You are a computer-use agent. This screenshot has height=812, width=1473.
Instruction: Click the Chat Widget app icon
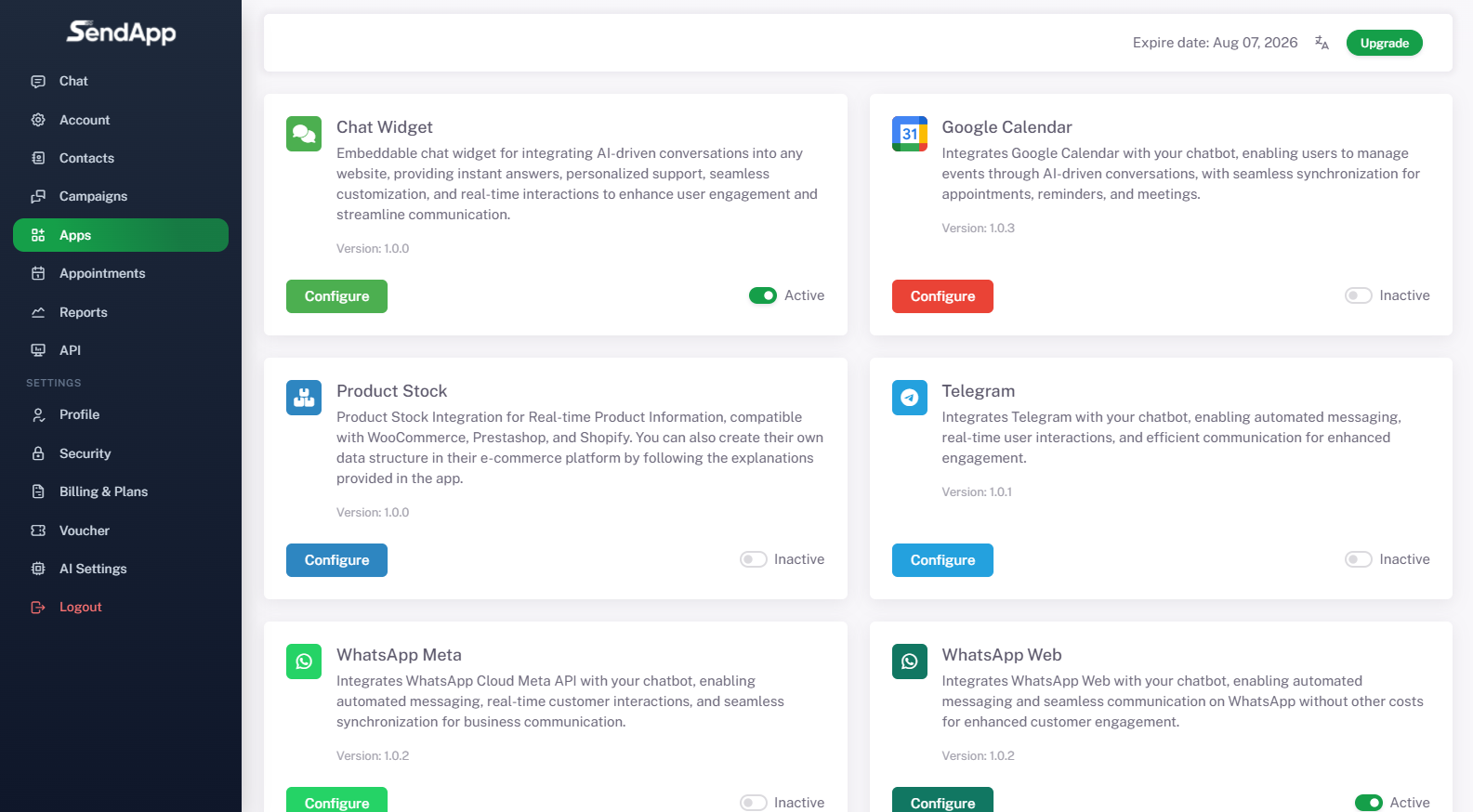click(304, 134)
